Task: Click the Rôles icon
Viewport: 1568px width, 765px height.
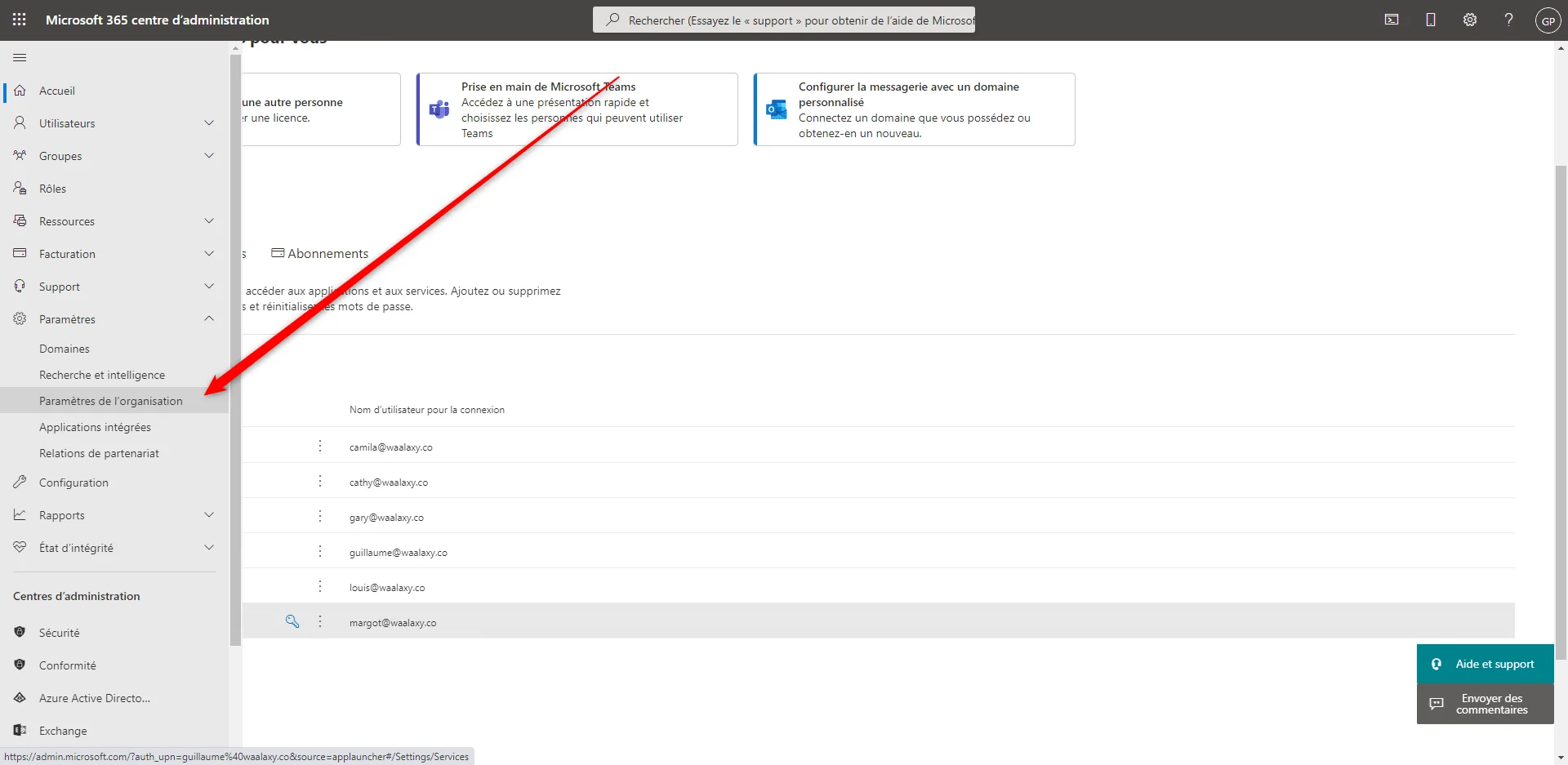Action: (20, 189)
